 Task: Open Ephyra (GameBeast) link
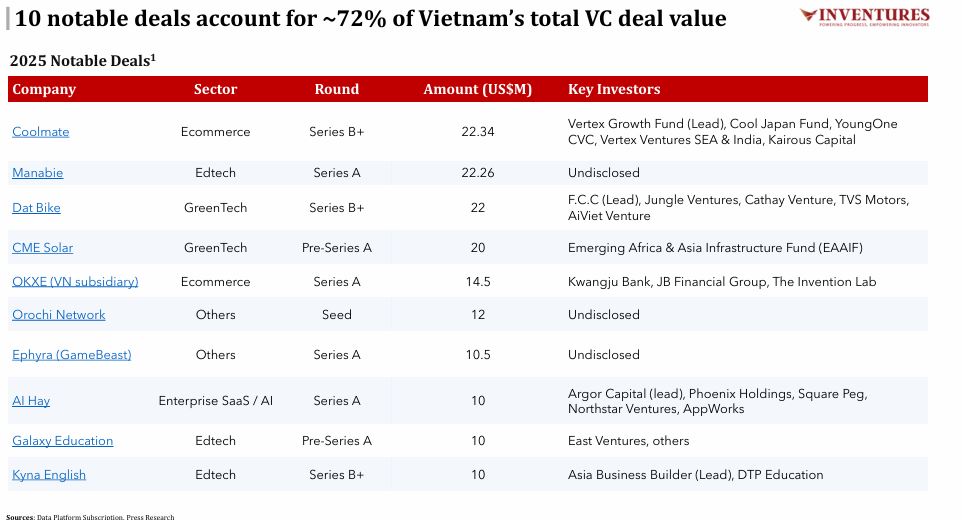coord(72,355)
